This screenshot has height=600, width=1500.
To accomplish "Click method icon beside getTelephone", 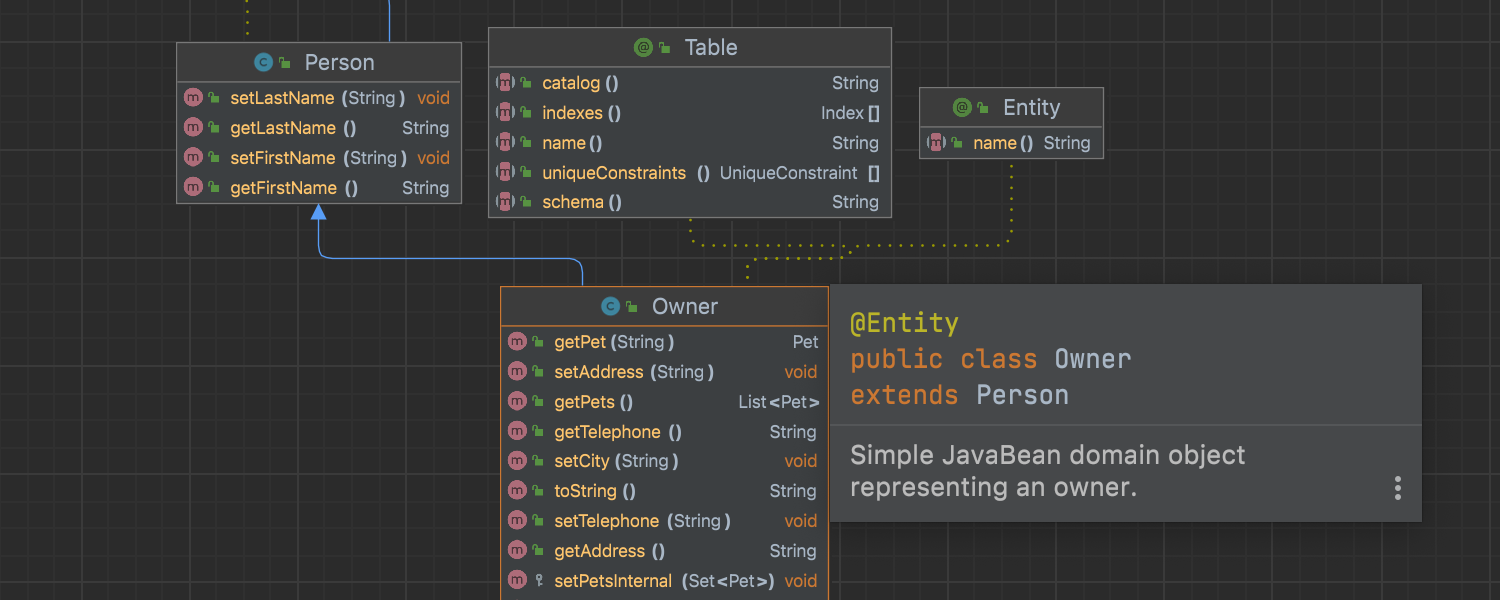I will pos(517,431).
